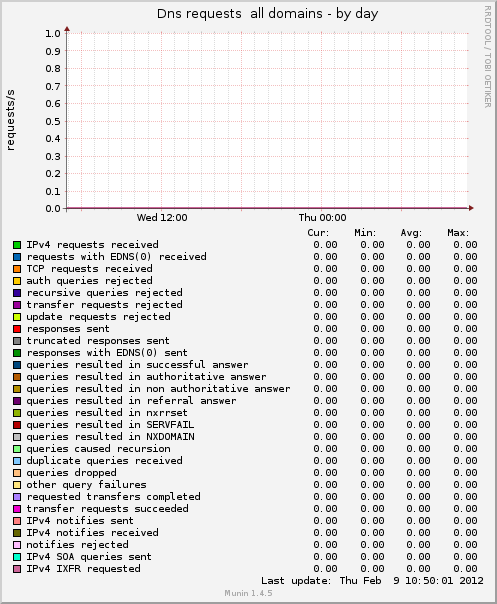The image size is (497, 604).
Task: Click the swatch beside IPv4 notifies received
Action: 17,533
